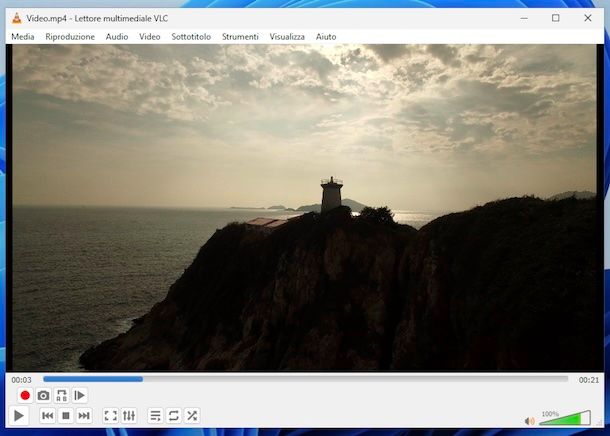This screenshot has width=610, height=436.
Task: Open the Sottotitolo menu
Action: [191, 37]
